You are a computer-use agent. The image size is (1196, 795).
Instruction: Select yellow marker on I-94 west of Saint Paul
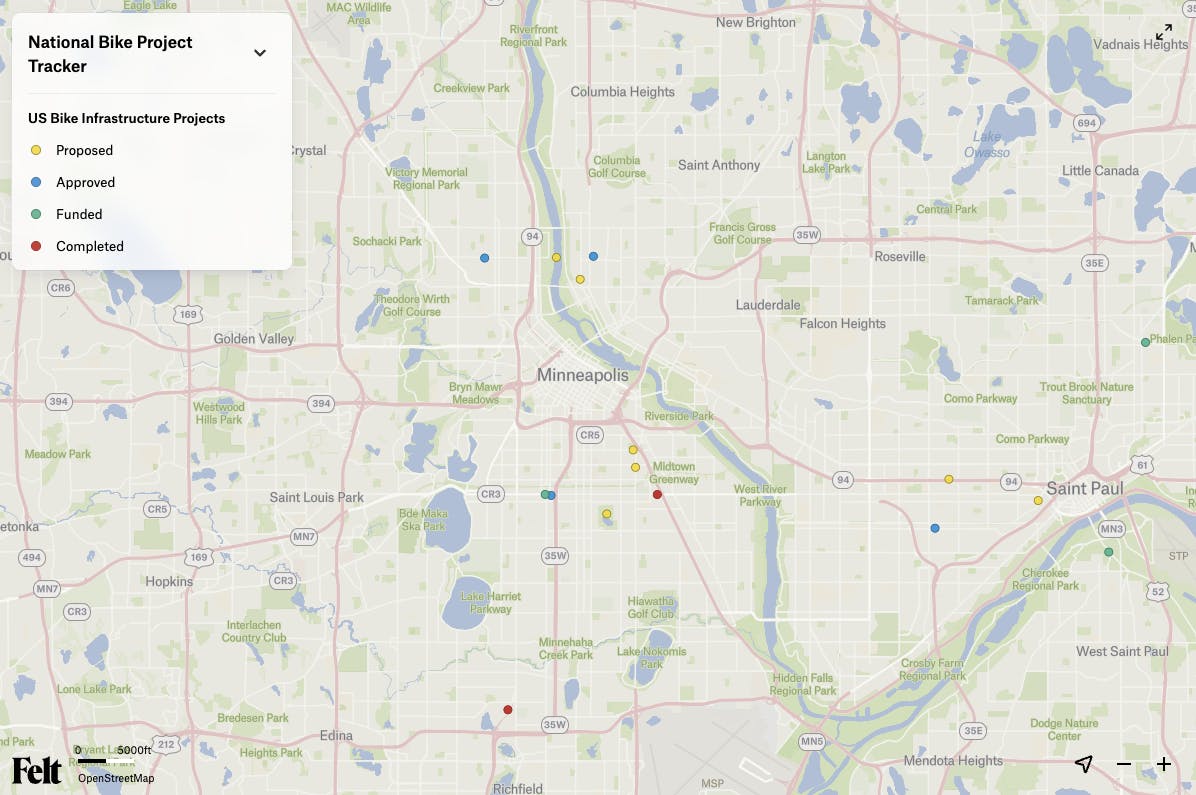click(x=949, y=479)
